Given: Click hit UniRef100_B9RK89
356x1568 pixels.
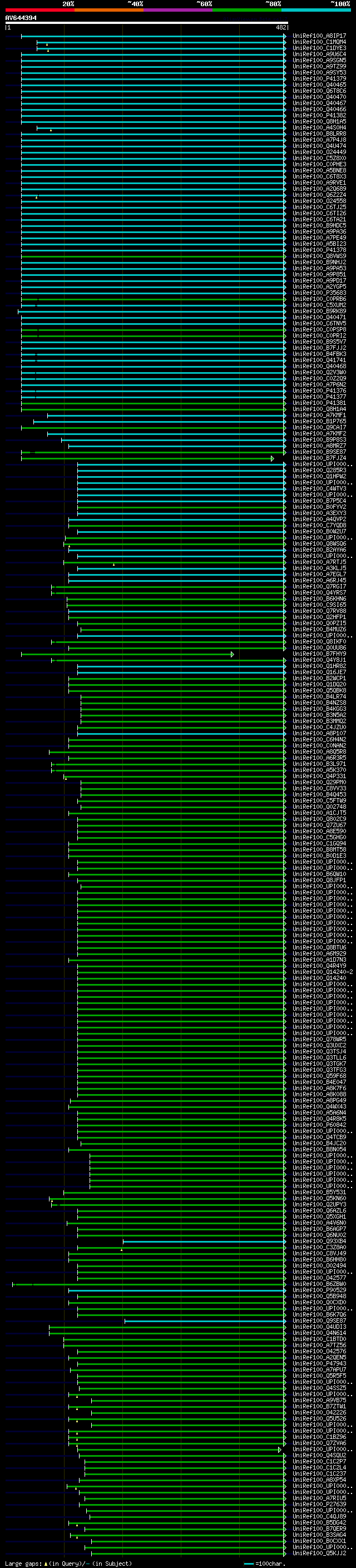Looking at the screenshot, I should [319, 311].
